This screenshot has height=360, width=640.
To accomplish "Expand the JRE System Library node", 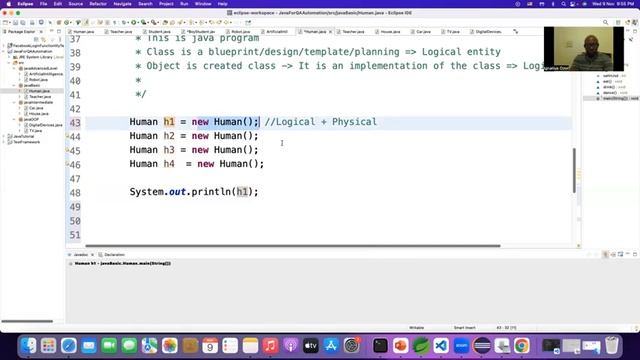I will click(9, 57).
